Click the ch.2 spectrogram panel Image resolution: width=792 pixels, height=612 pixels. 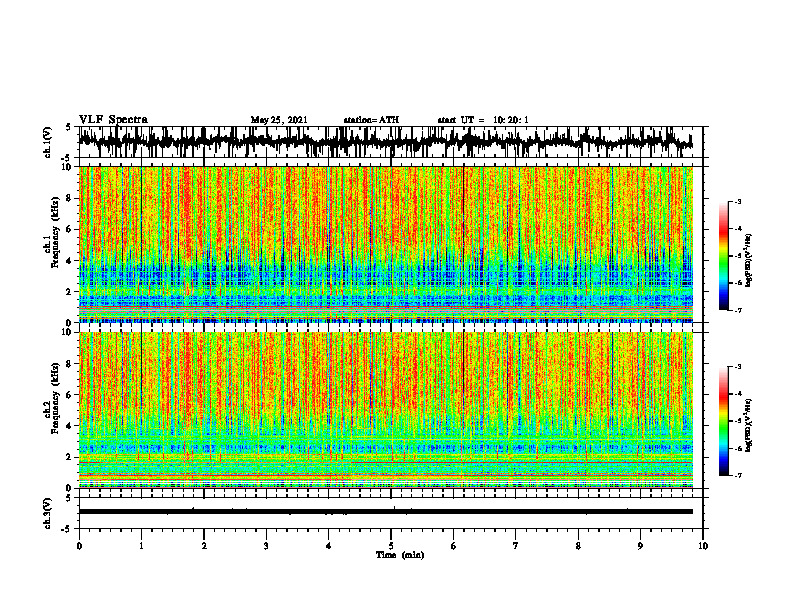[386, 410]
